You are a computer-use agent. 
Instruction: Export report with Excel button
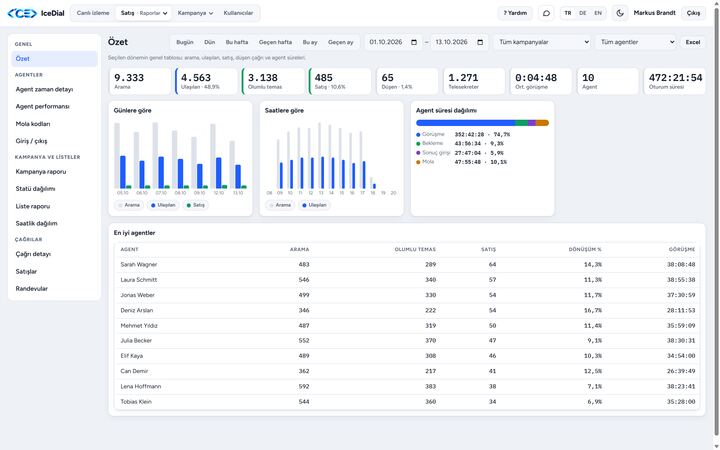693,42
